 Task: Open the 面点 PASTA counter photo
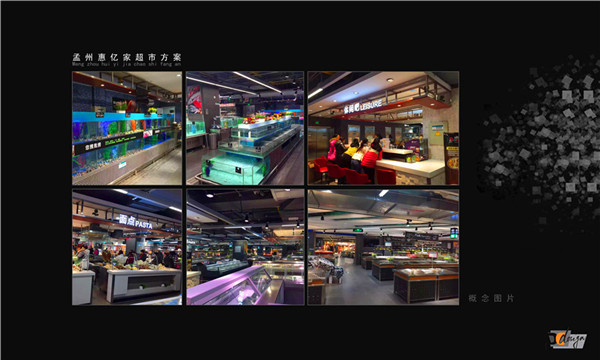[x=127, y=247]
